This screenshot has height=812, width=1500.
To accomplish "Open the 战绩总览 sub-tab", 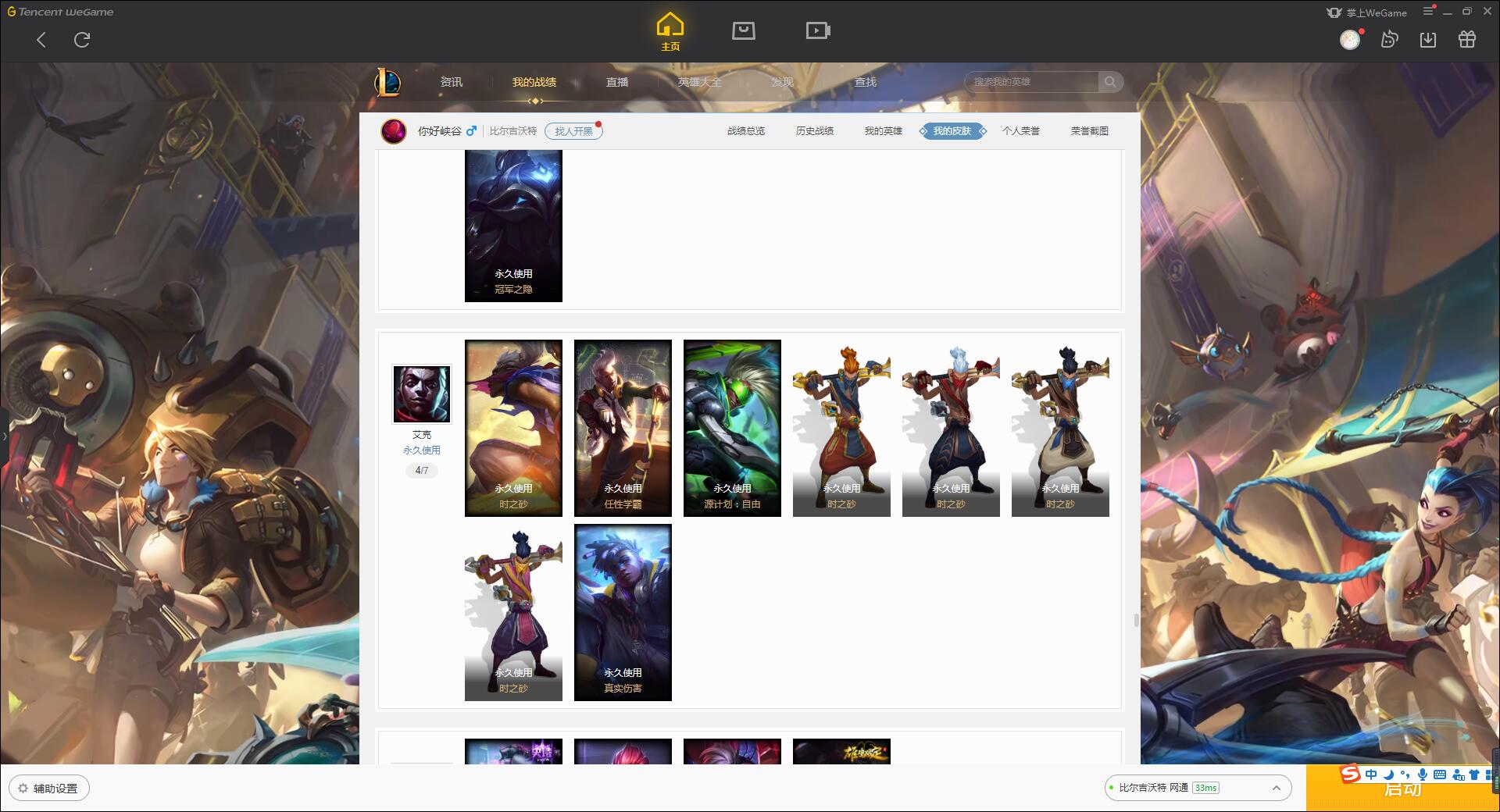I will point(746,131).
